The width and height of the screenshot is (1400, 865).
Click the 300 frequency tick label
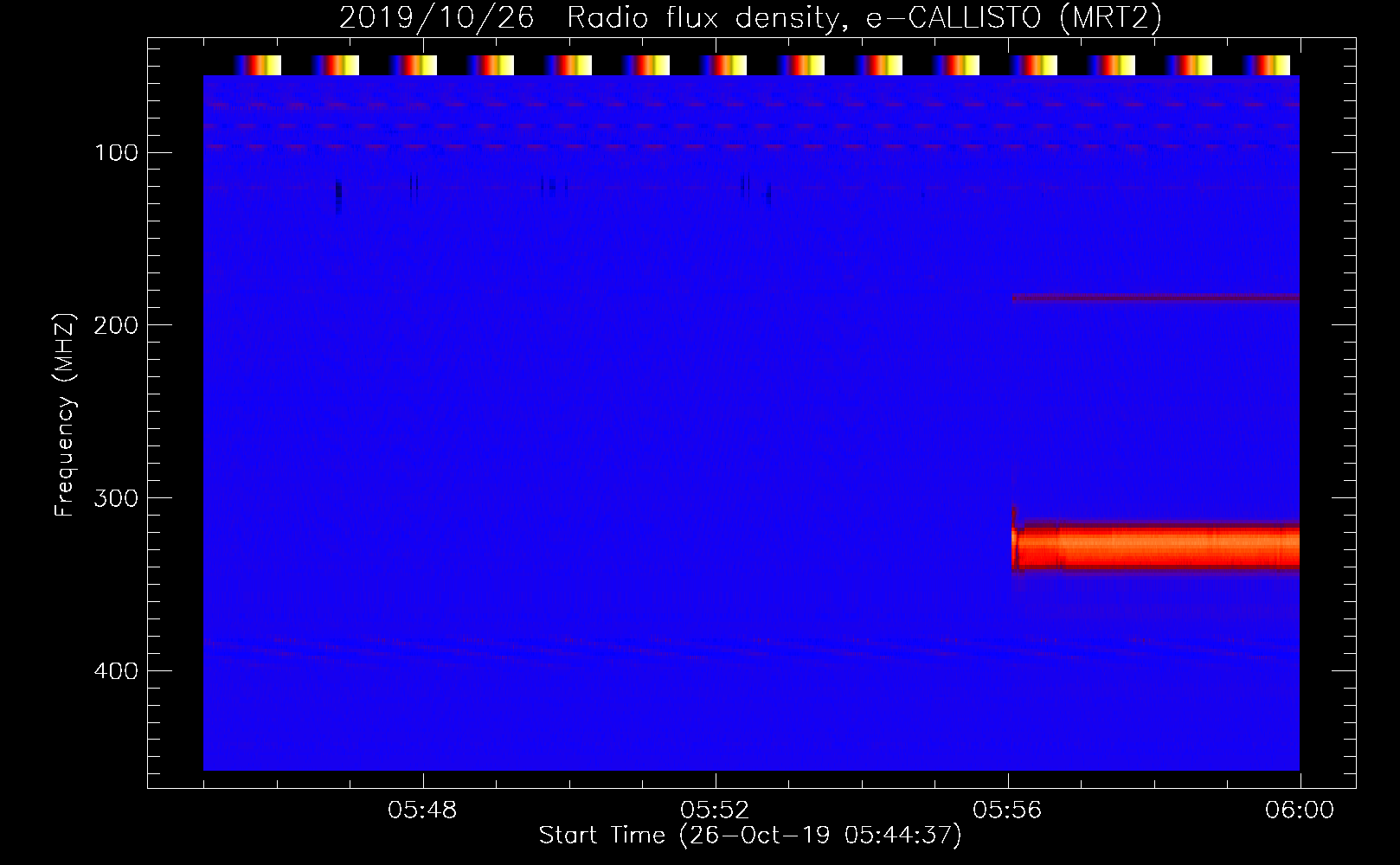(x=116, y=498)
